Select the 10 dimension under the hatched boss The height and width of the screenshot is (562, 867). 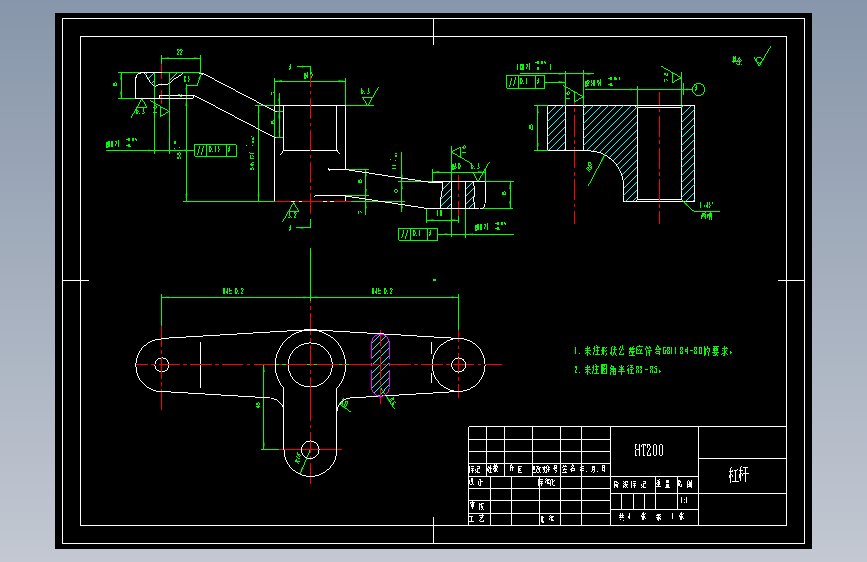point(439,214)
